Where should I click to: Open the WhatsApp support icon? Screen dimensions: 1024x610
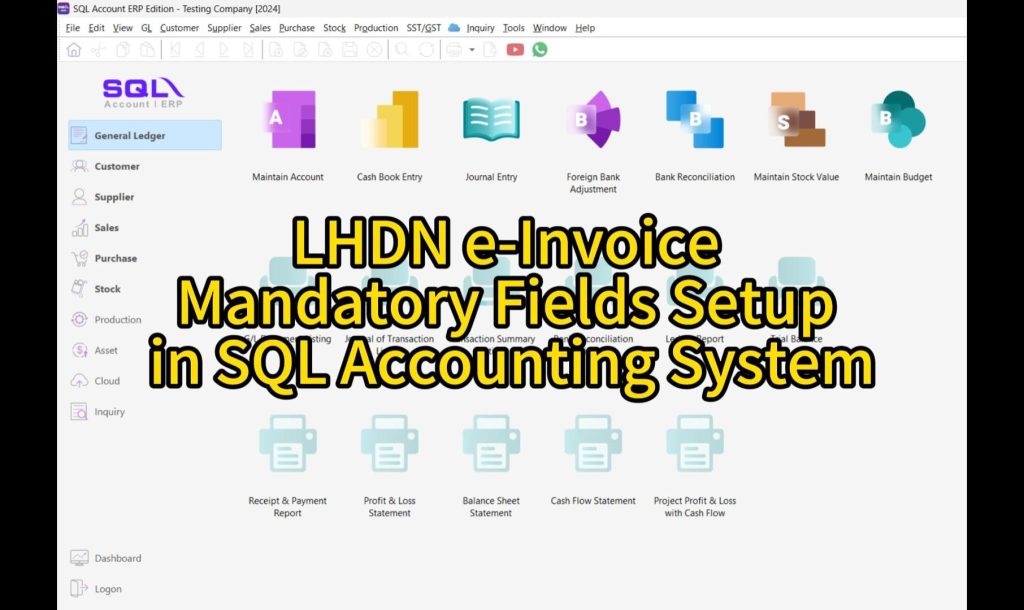pyautogui.click(x=539, y=50)
